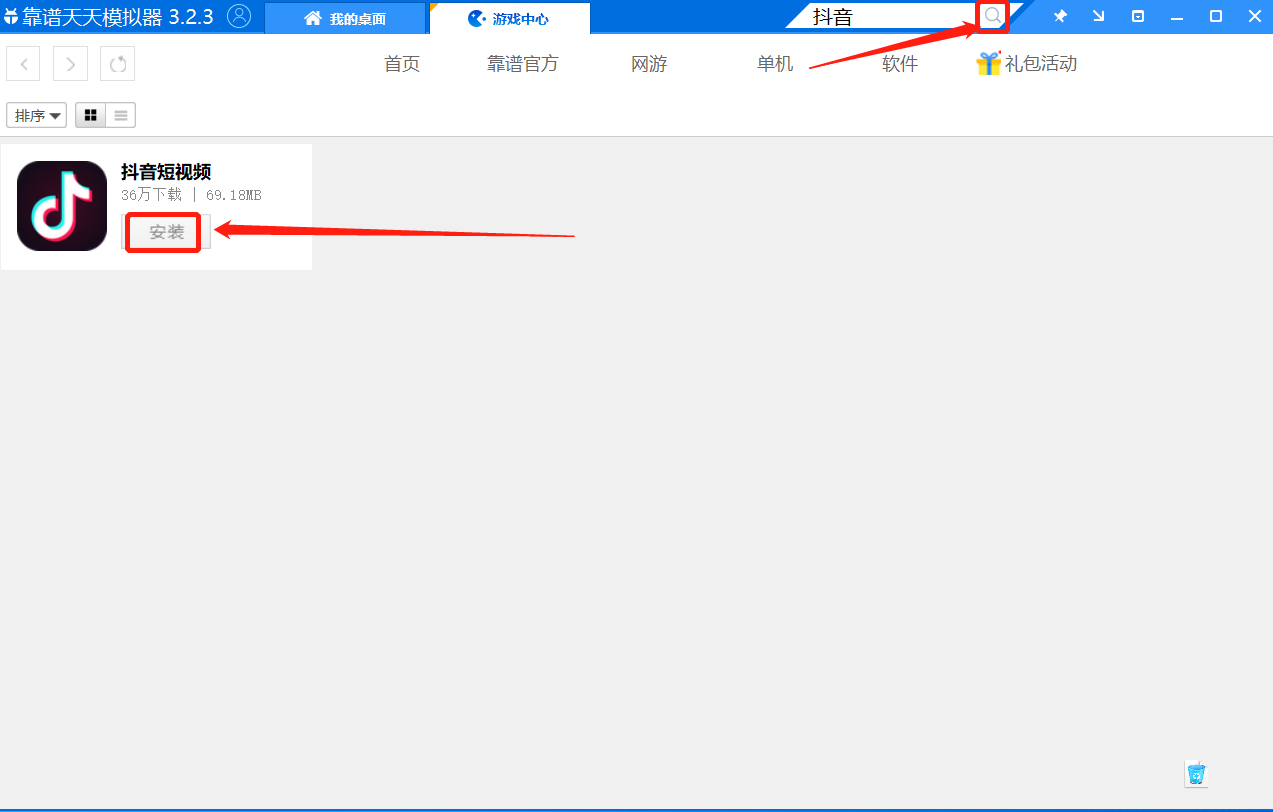Open the 礼包活动 gift section

(1027, 64)
